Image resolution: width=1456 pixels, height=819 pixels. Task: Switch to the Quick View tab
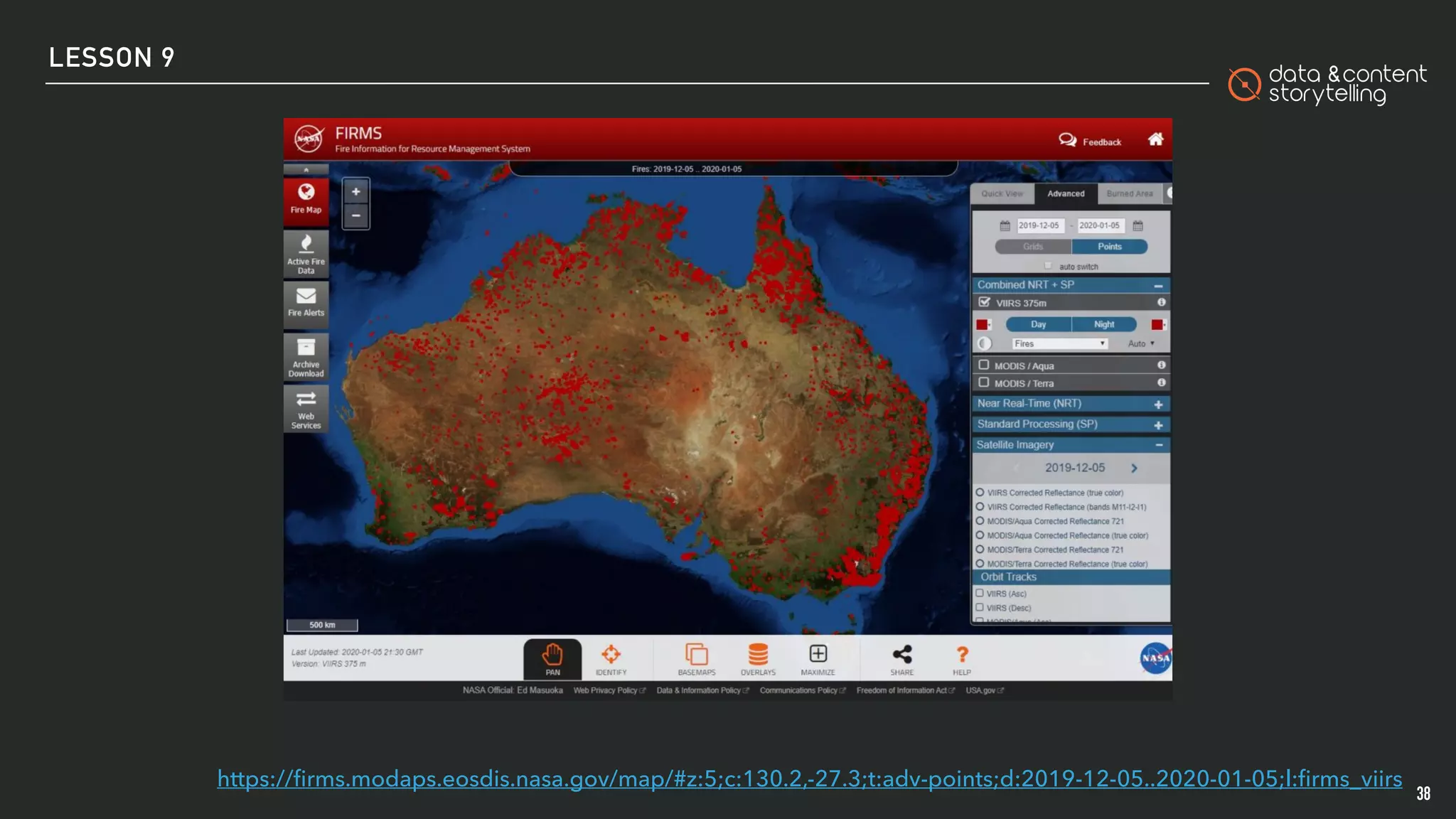pyautogui.click(x=1002, y=193)
